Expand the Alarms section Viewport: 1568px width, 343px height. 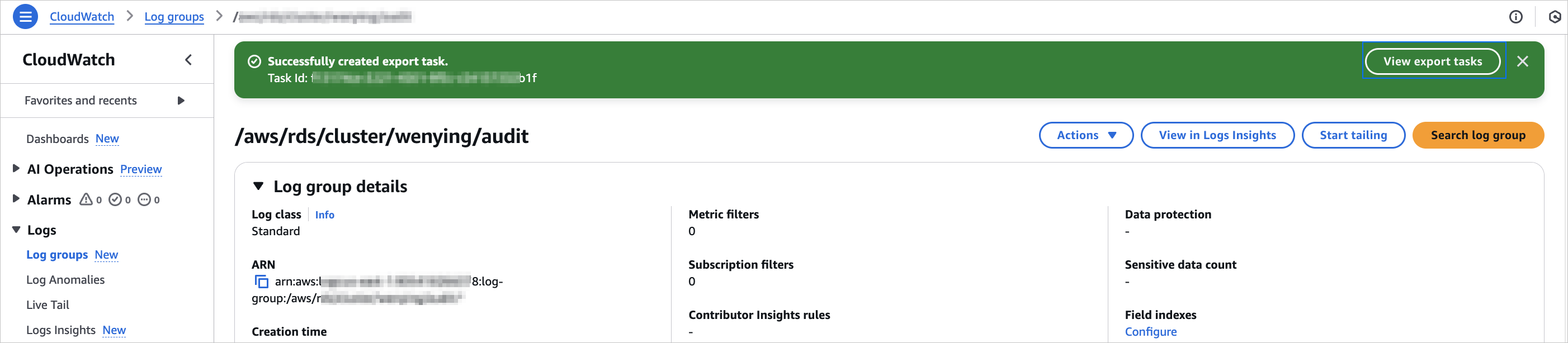16,199
